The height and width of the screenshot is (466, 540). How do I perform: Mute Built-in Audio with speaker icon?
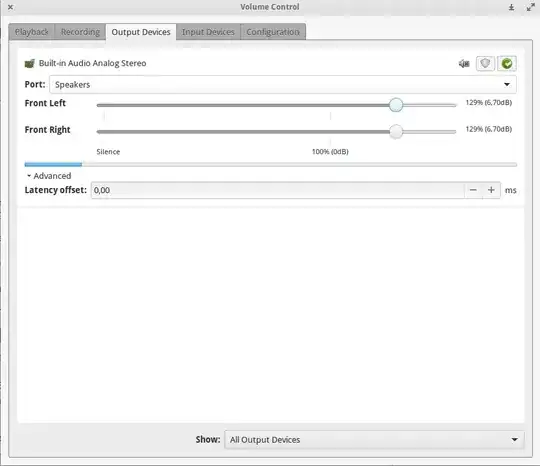tap(464, 63)
